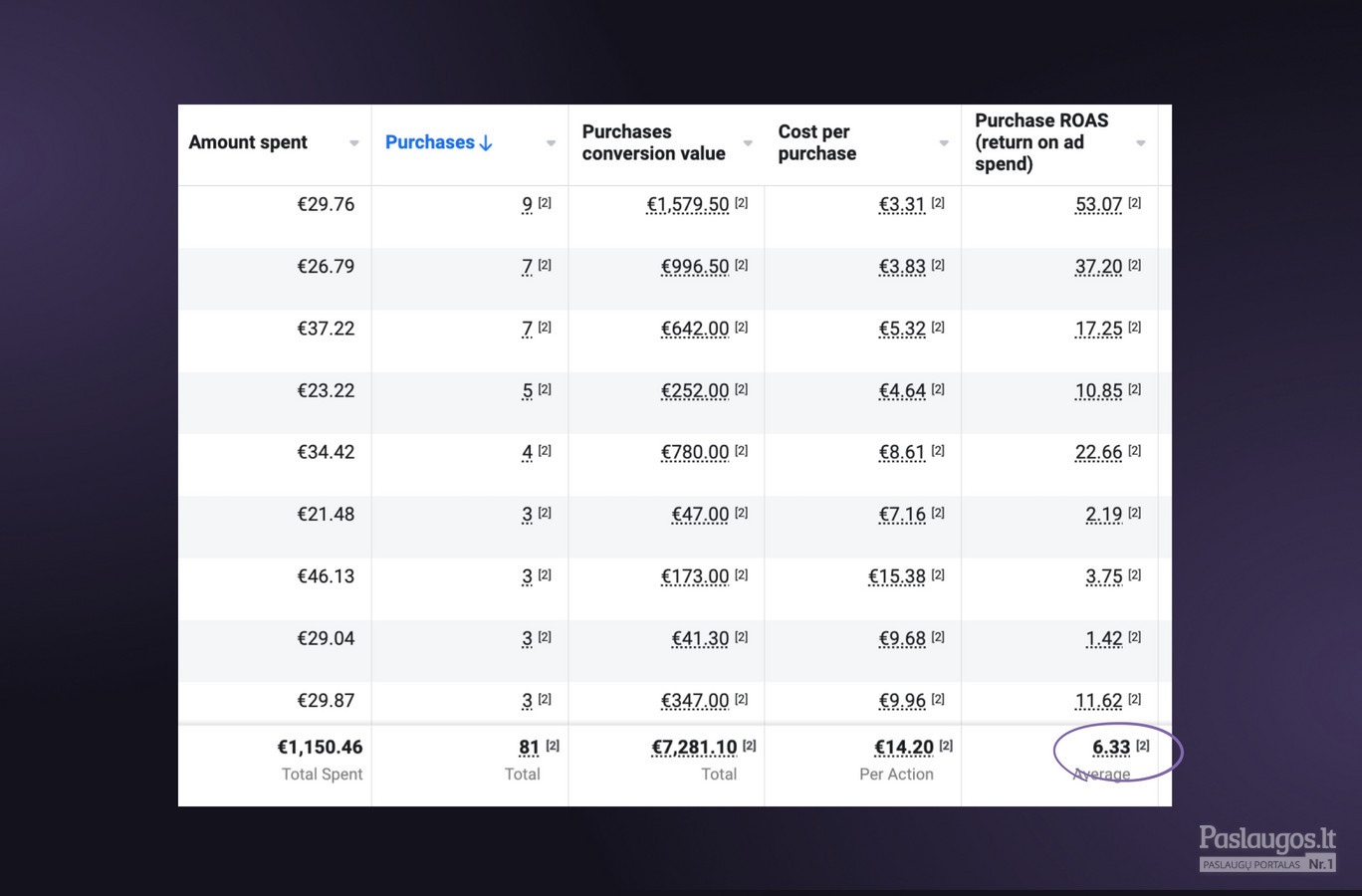Click the Paslaugos.lt logo watermark
This screenshot has height=896, width=1362.
pos(1267,848)
